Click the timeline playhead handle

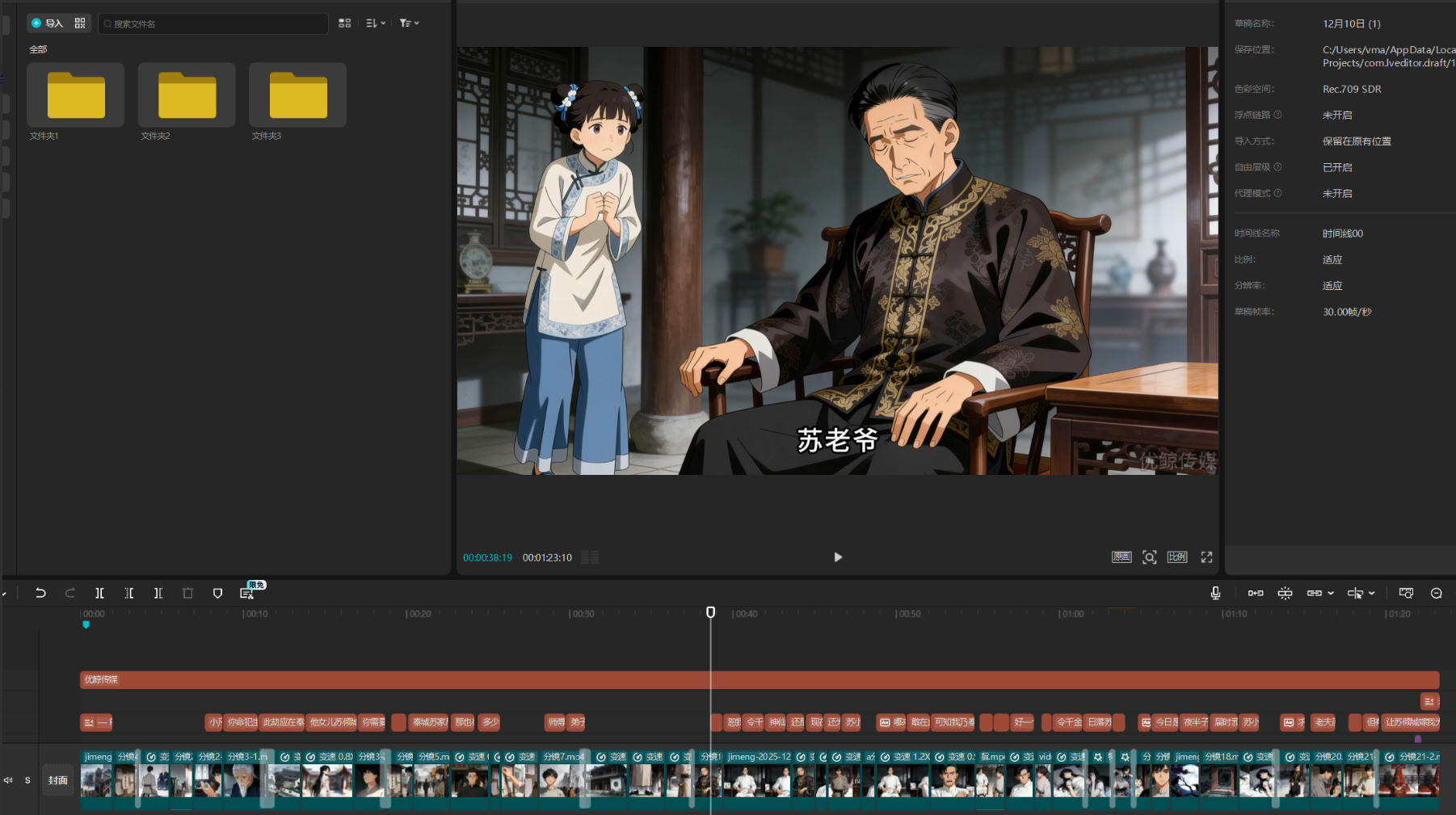click(710, 612)
